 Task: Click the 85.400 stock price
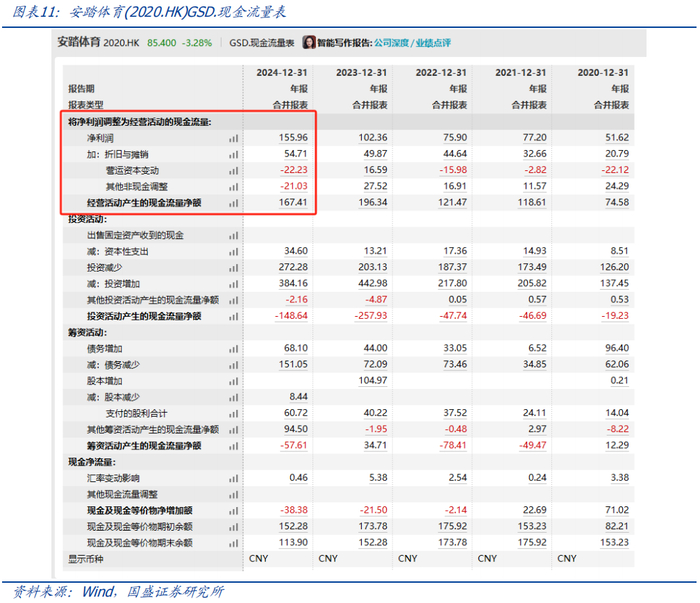click(x=162, y=43)
